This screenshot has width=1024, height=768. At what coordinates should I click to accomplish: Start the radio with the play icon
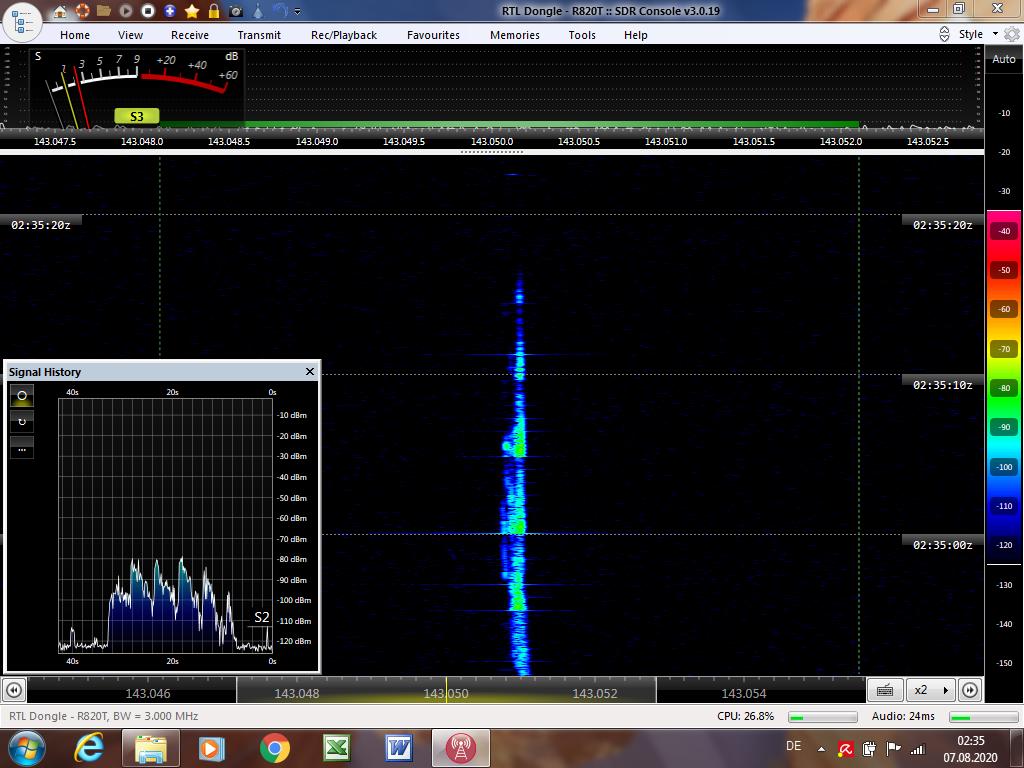(x=125, y=10)
